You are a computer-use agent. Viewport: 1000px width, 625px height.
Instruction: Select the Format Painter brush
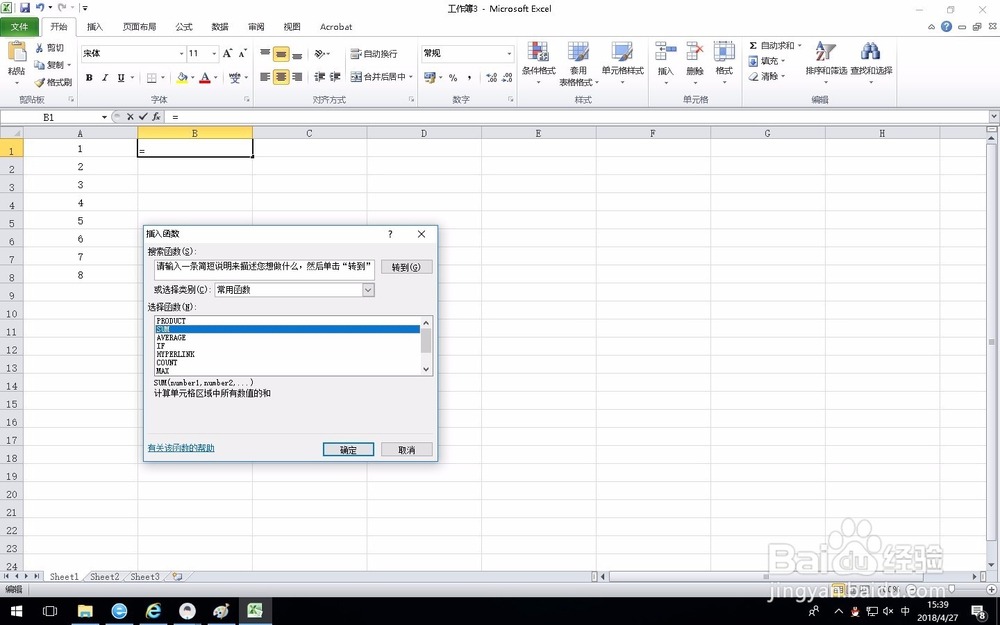[x=40, y=82]
